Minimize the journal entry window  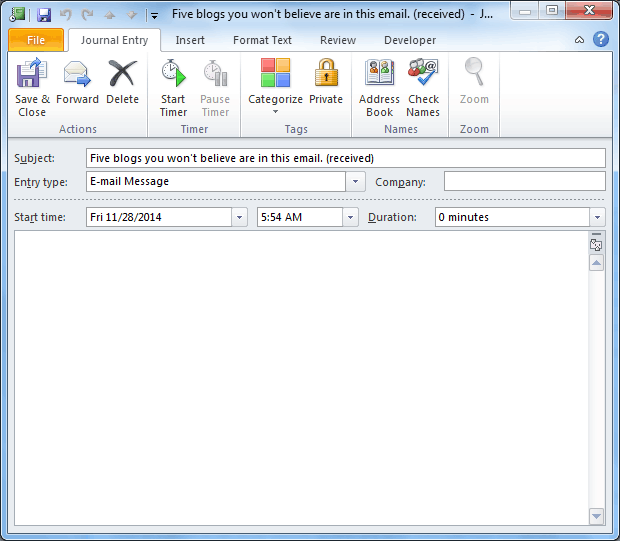pyautogui.click(x=524, y=11)
